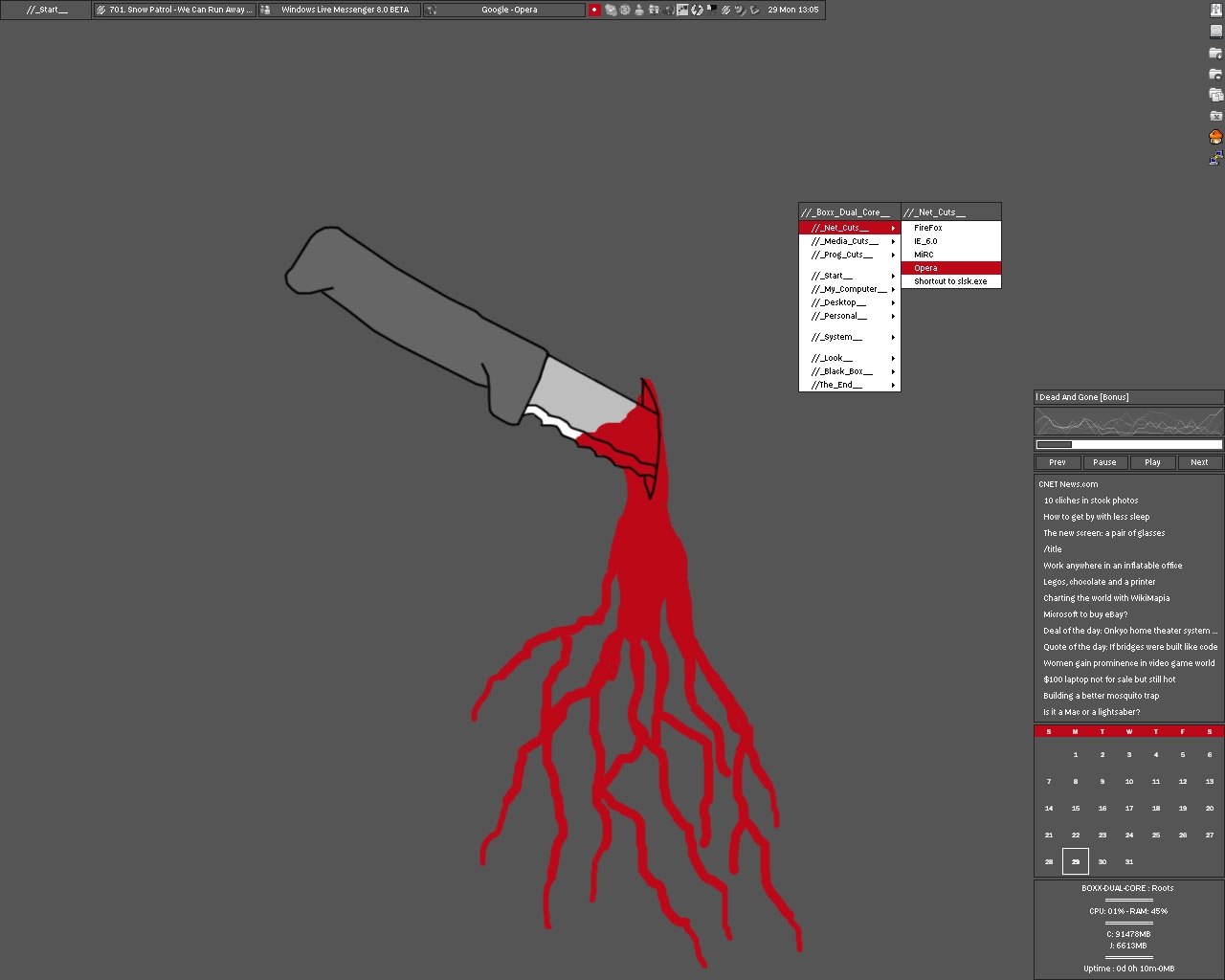Click the highlighted picture icon in the tray
The height and width of the screenshot is (980, 1225).
tap(682, 10)
